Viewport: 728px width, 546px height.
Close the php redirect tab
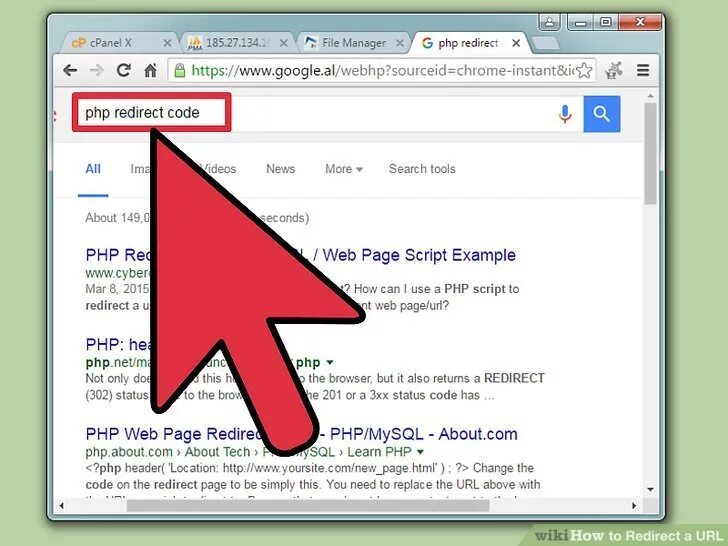516,43
